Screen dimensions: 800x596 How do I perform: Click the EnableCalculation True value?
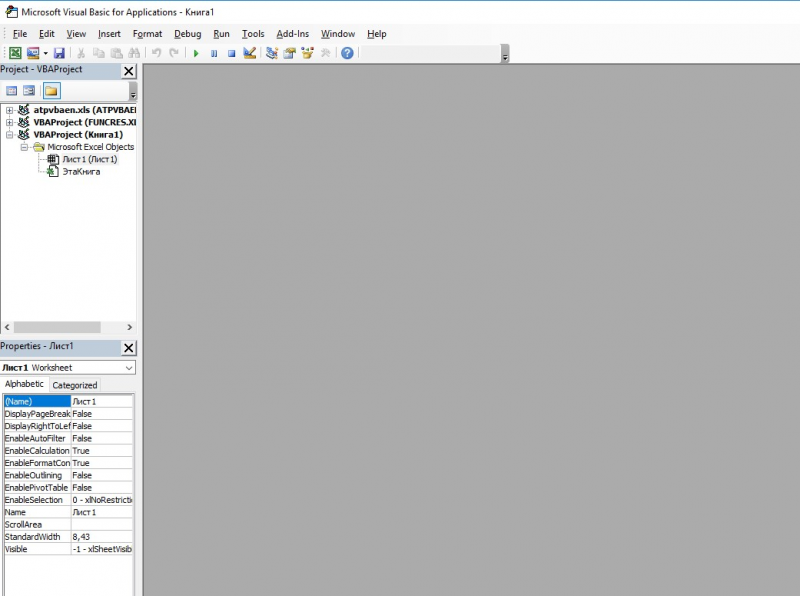tap(102, 451)
